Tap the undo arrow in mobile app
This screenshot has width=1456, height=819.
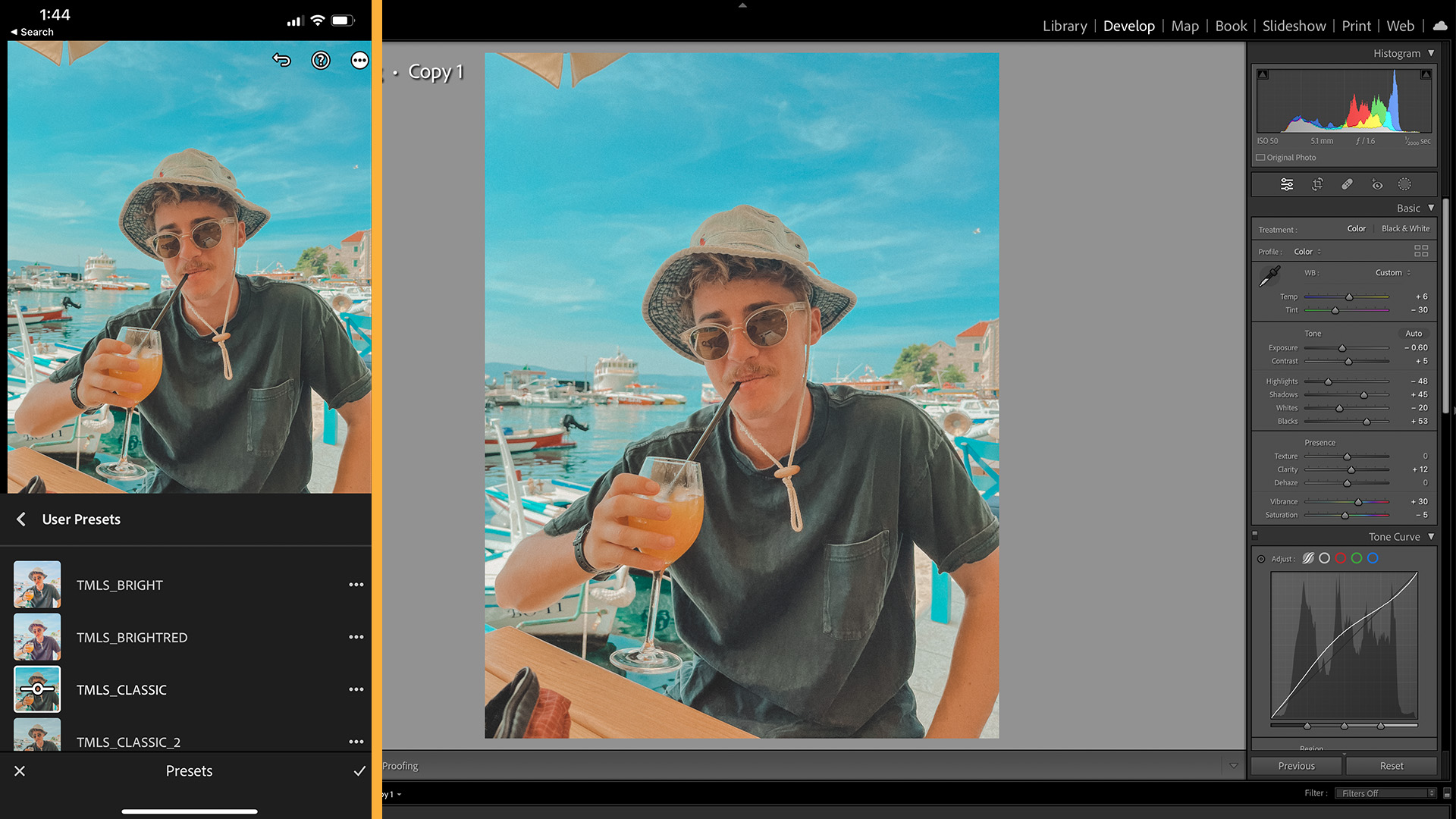point(282,60)
